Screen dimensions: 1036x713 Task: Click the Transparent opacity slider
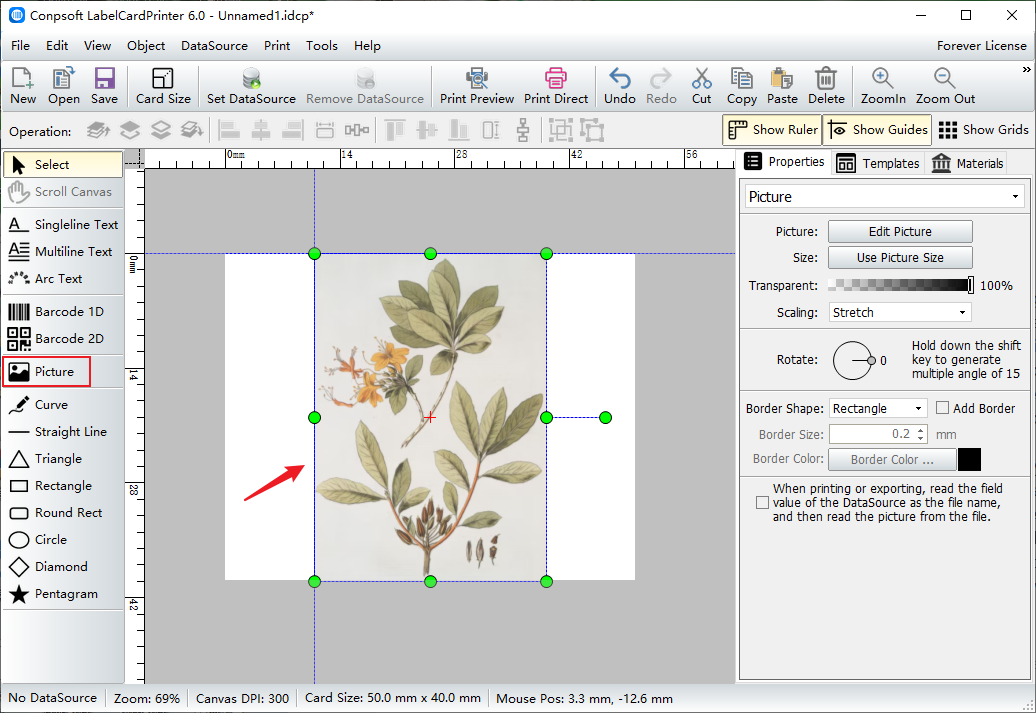pyautogui.click(x=901, y=285)
